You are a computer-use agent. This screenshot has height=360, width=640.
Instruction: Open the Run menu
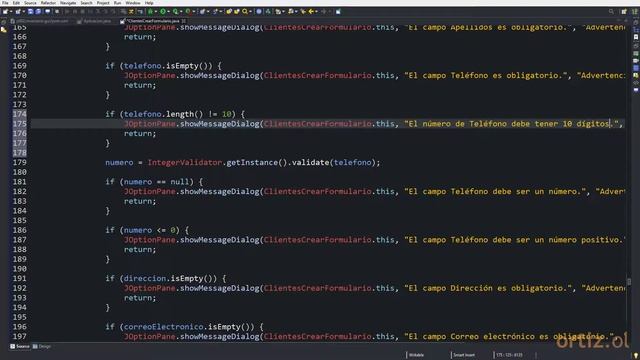pos(117,3)
